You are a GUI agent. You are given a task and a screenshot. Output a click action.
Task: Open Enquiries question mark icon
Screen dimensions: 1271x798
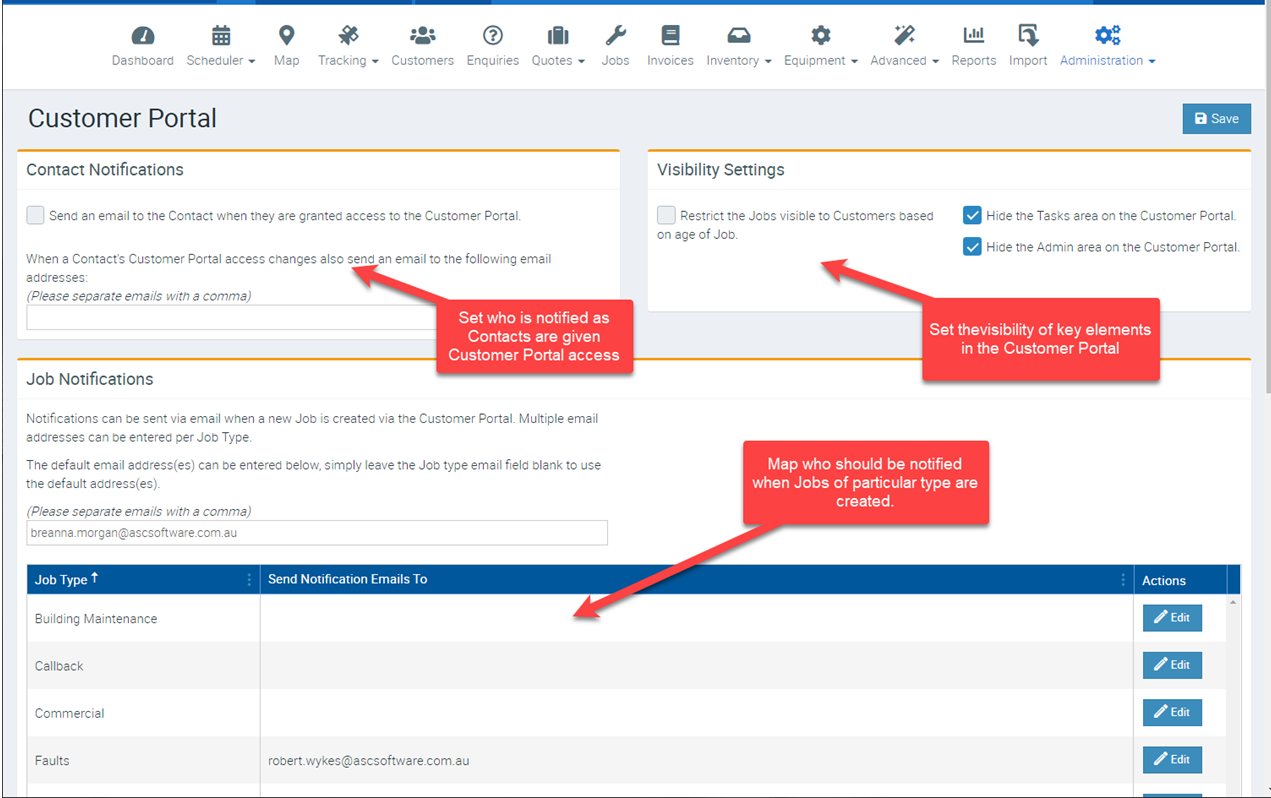(x=492, y=37)
